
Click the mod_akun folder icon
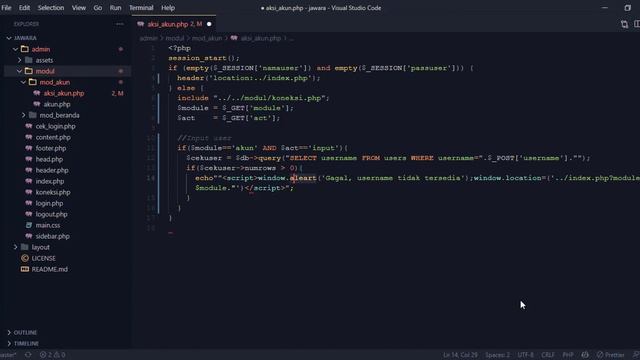(x=33, y=82)
